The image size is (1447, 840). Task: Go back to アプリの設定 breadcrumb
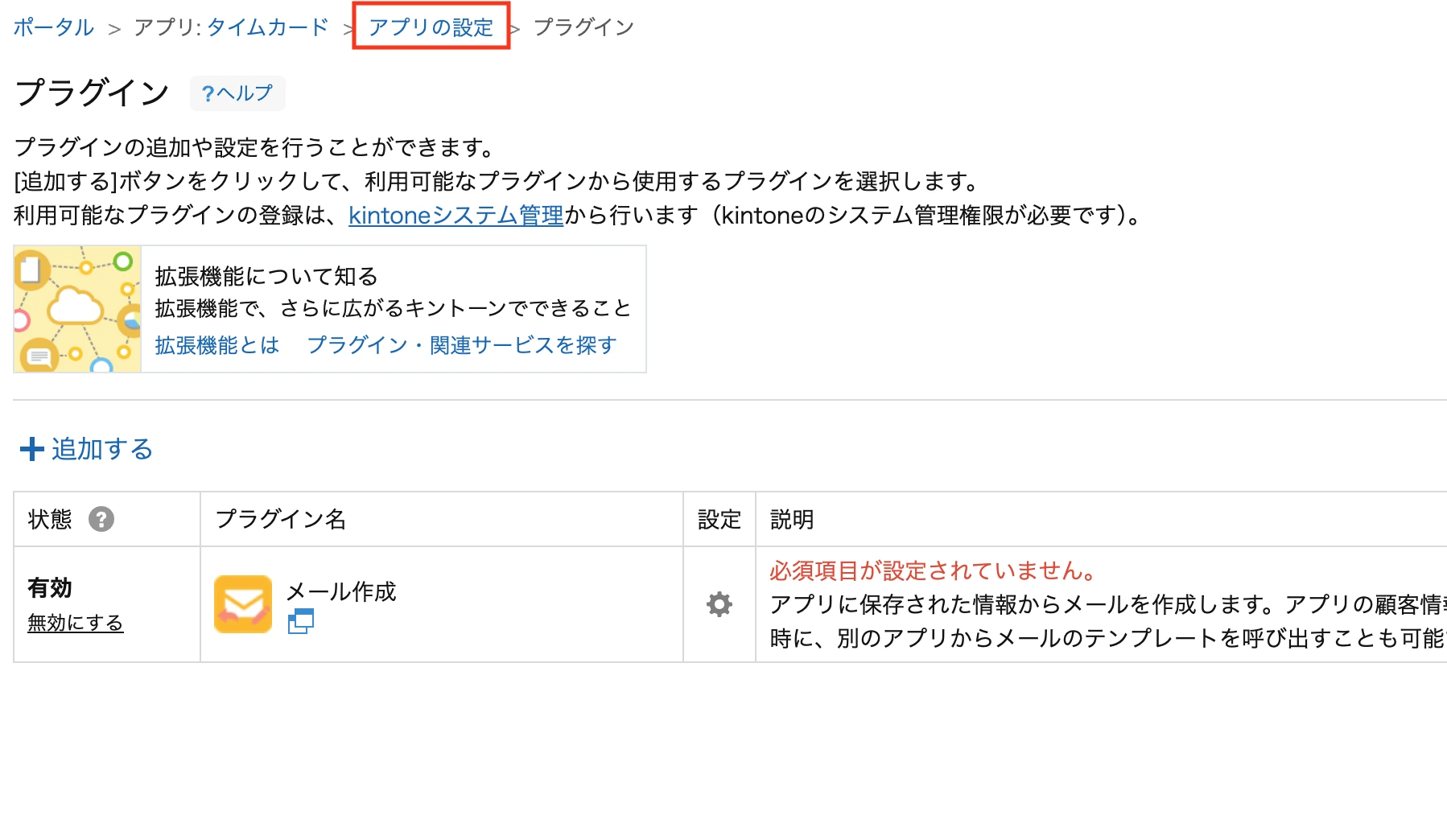coord(431,27)
